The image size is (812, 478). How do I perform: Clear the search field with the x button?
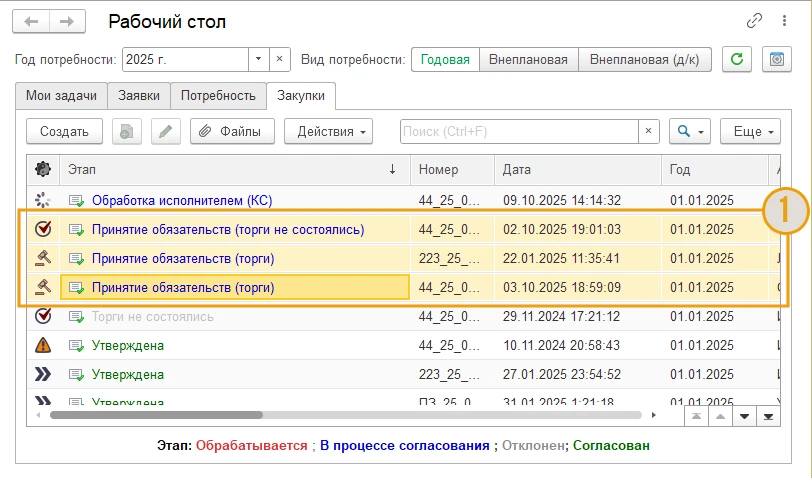[648, 132]
